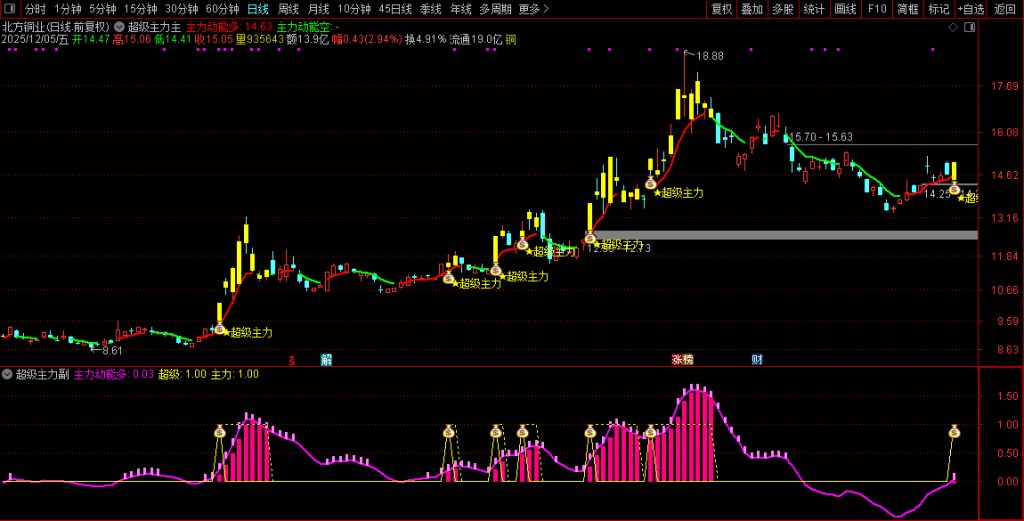Expand the 超级主力主 main indicator dropdown
This screenshot has width=1024, height=521.
(120, 27)
